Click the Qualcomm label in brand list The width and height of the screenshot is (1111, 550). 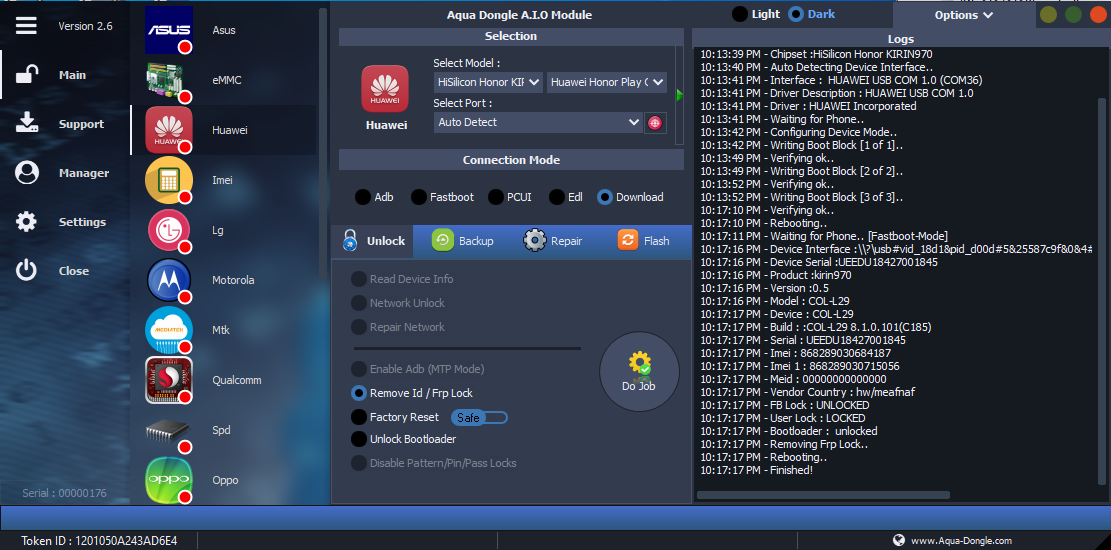click(x=237, y=380)
